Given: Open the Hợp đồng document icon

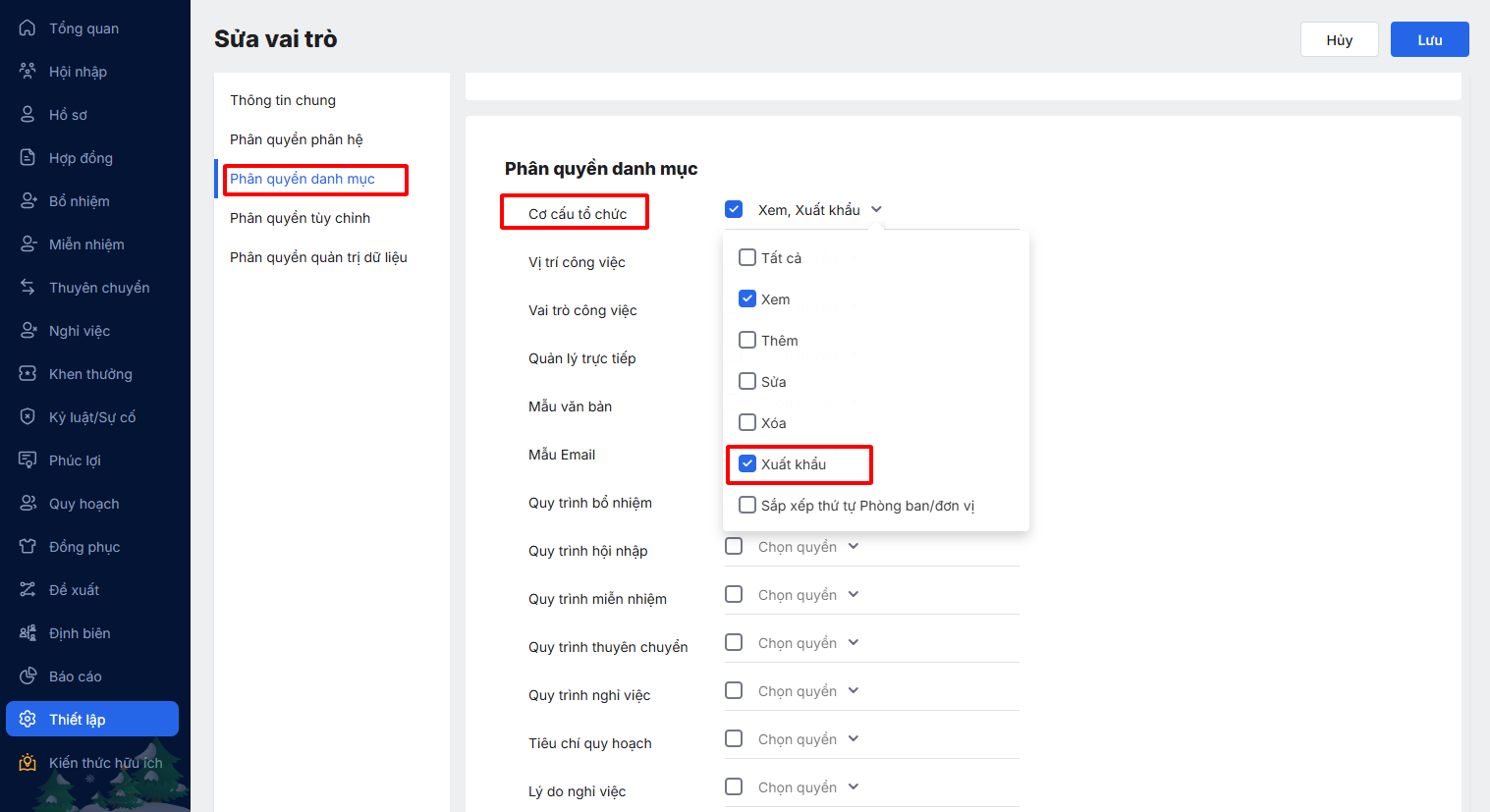Looking at the screenshot, I should [28, 158].
